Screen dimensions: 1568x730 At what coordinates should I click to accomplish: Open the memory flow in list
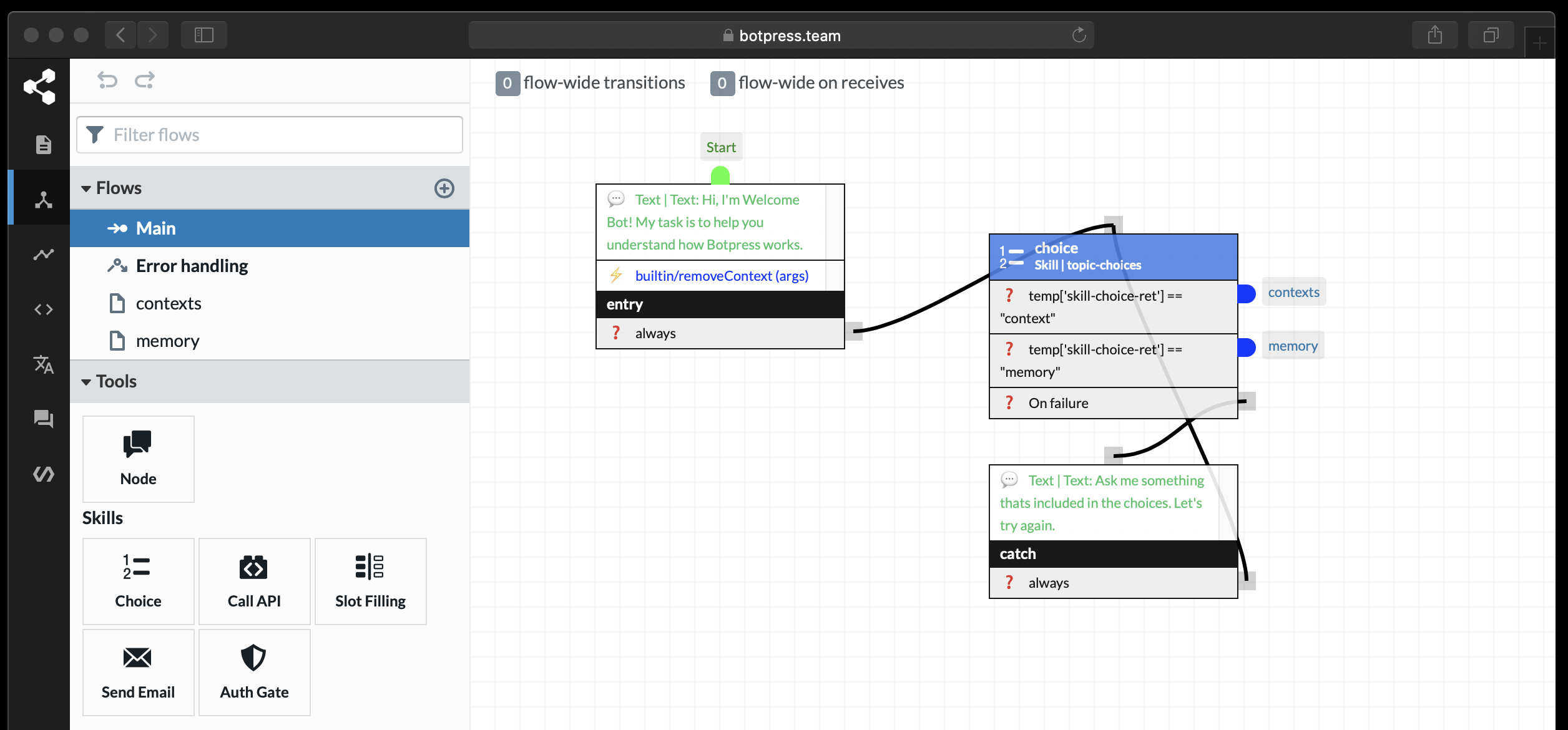tap(270, 341)
